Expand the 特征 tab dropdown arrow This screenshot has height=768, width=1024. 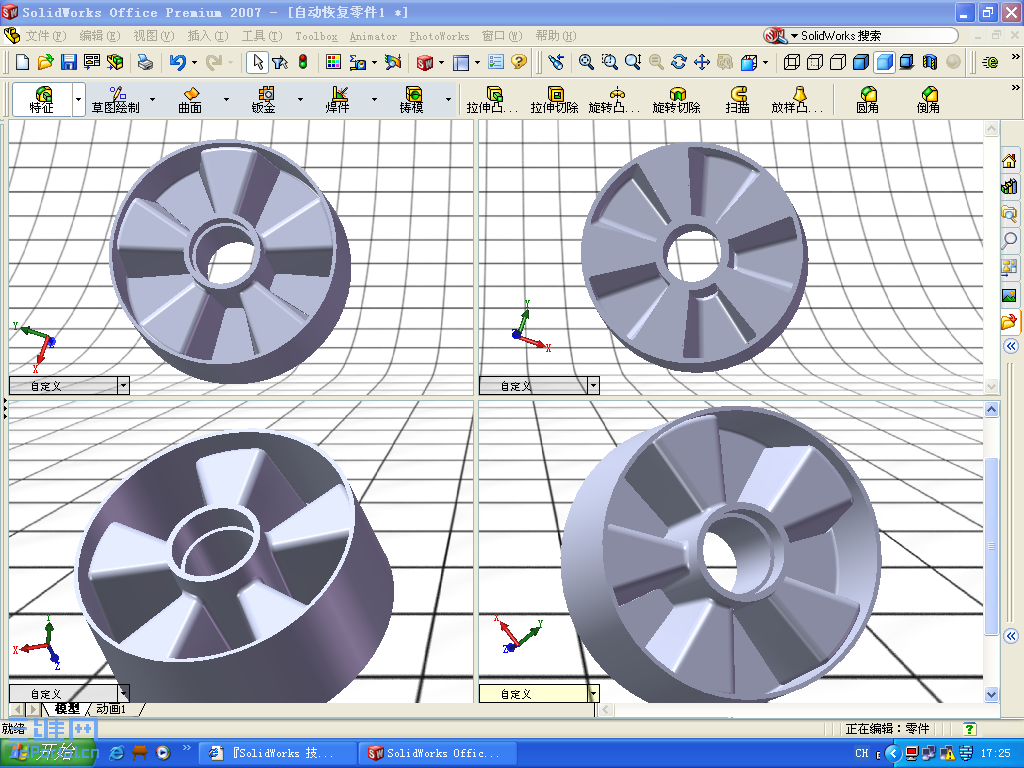78,100
